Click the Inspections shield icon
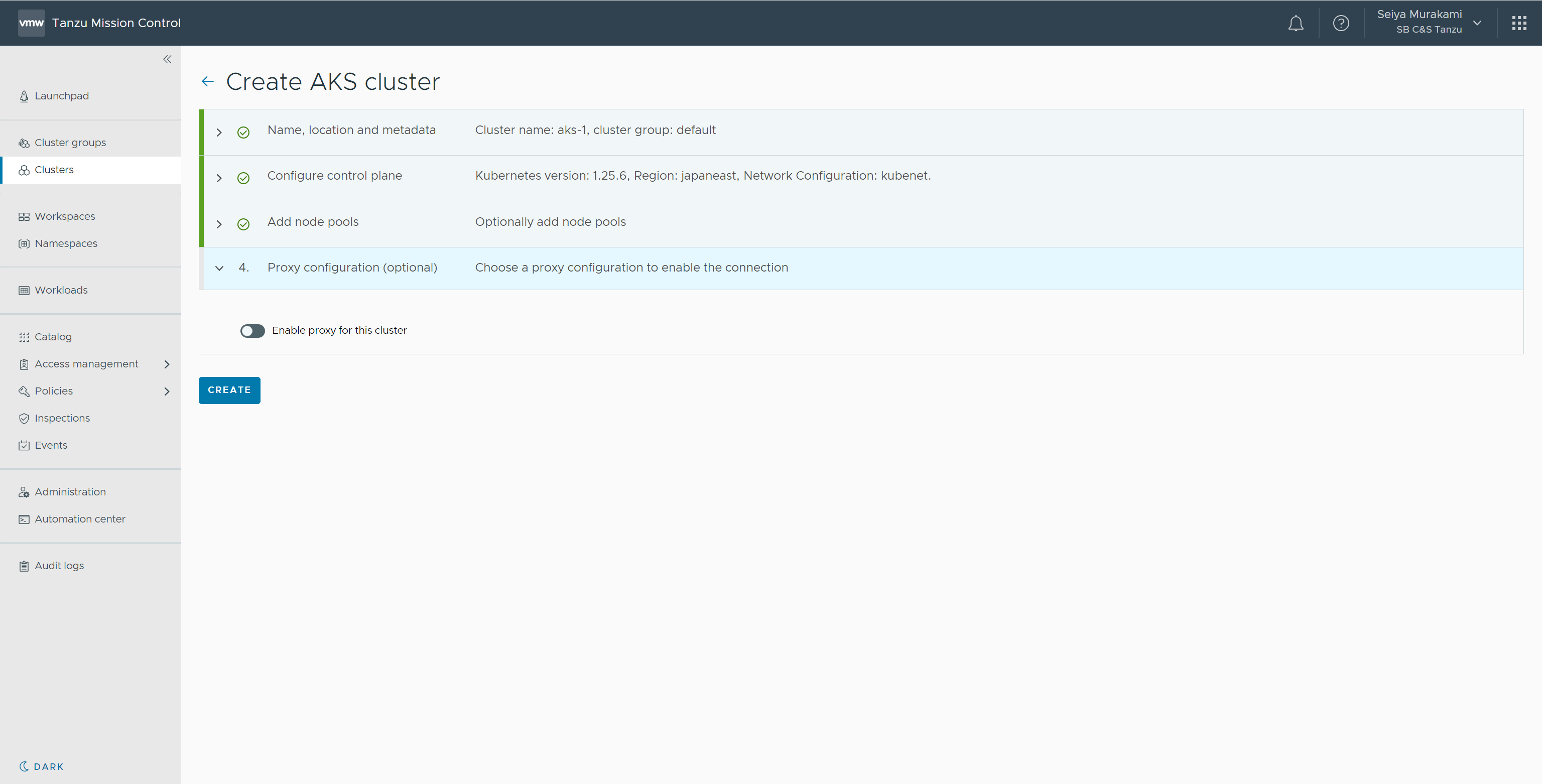The image size is (1542, 784). click(x=24, y=418)
